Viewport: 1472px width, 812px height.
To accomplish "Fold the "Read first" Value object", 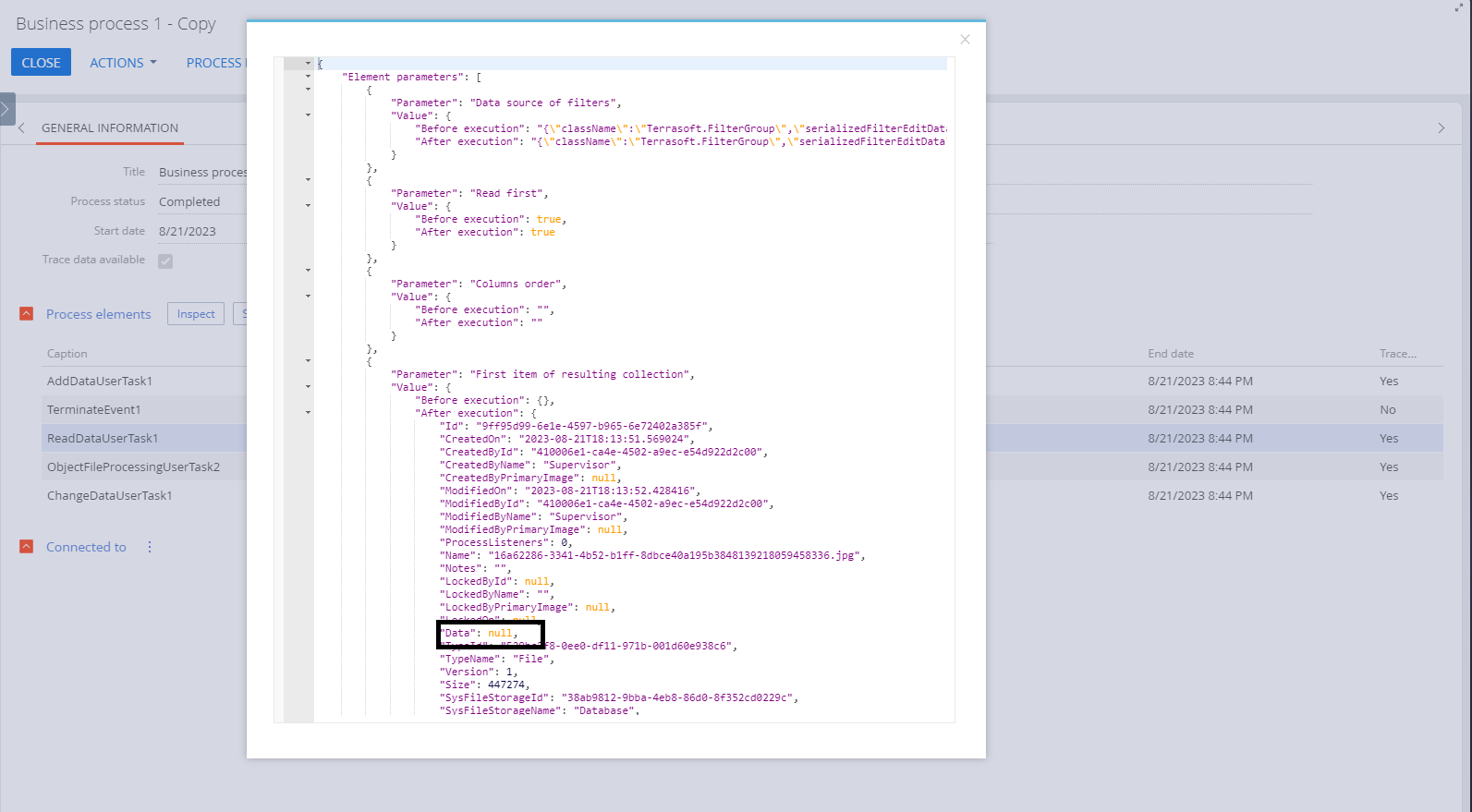I will [308, 206].
